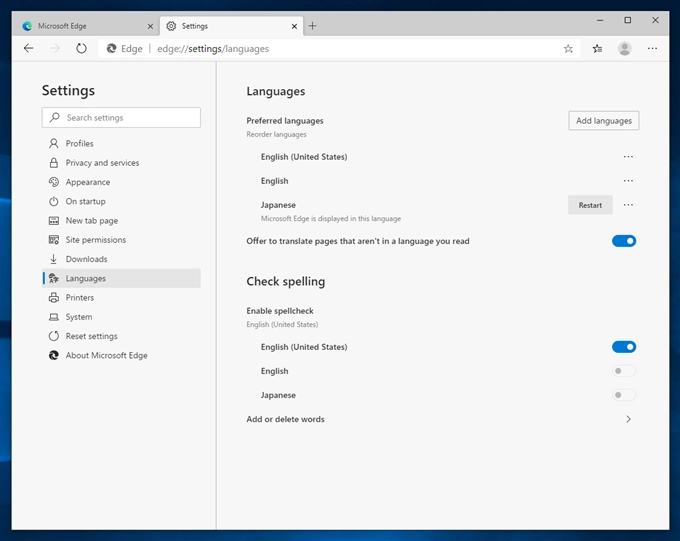Open the browser Settings and more menu
This screenshot has width=680, height=541.
[652, 49]
